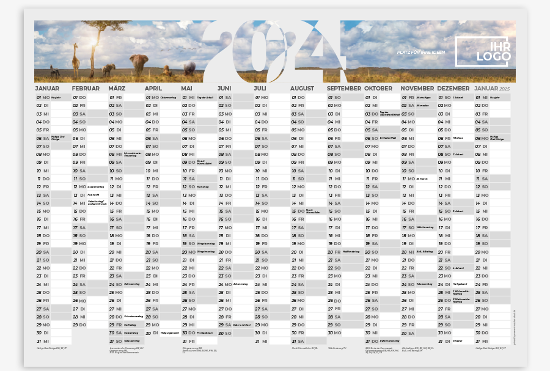Click the DEZEMBER month heading

point(453,88)
